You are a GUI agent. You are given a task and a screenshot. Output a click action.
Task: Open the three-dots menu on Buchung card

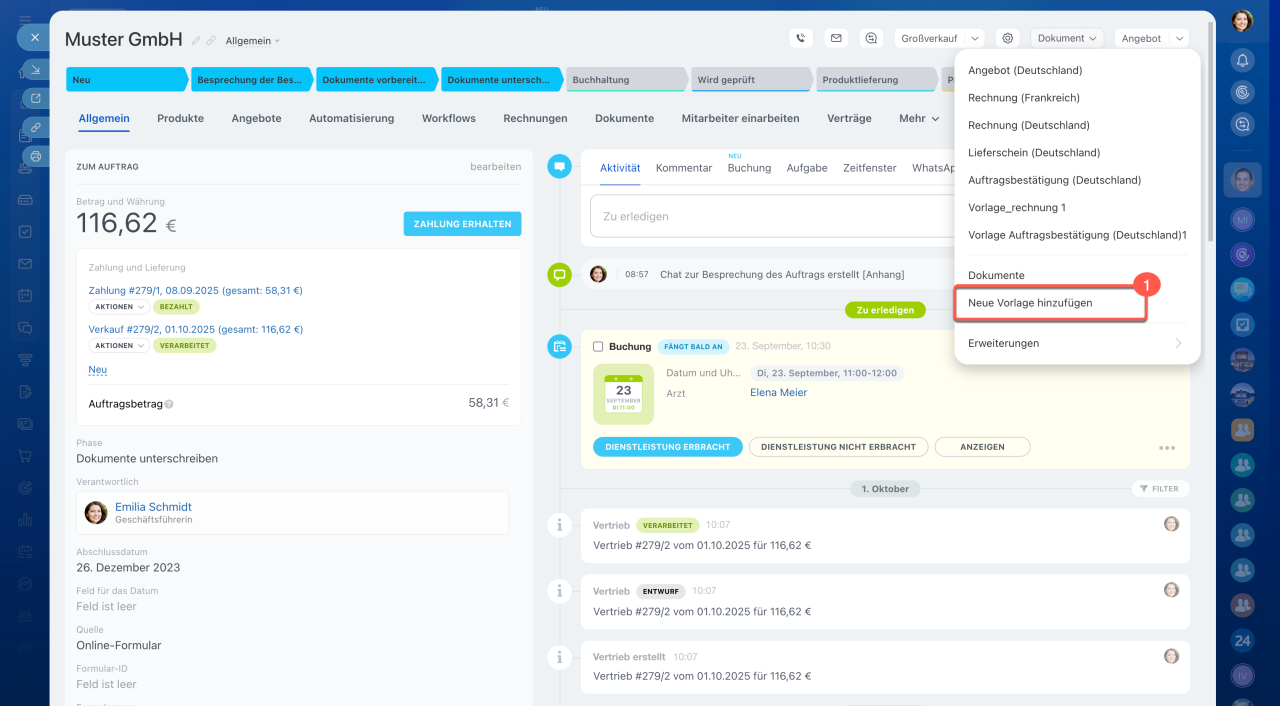coord(1166,448)
